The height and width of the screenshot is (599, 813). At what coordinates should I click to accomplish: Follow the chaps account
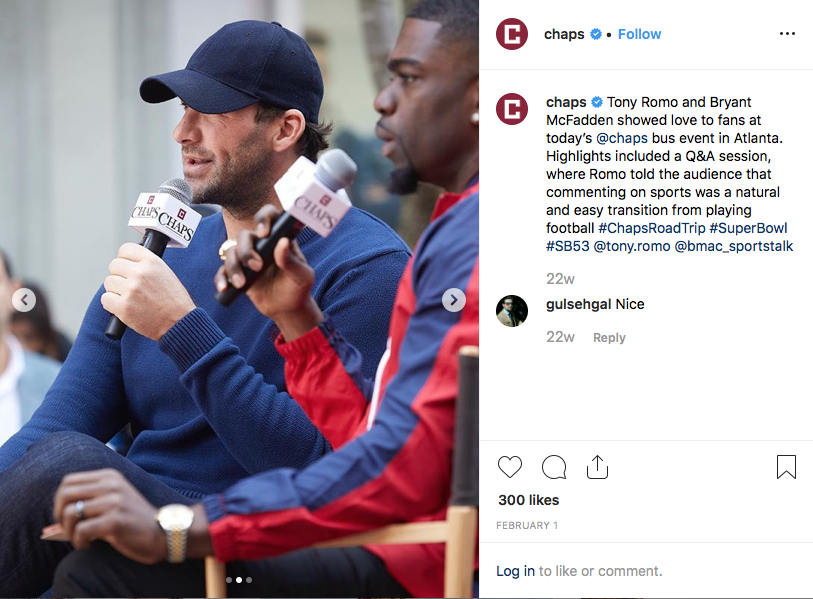click(639, 34)
